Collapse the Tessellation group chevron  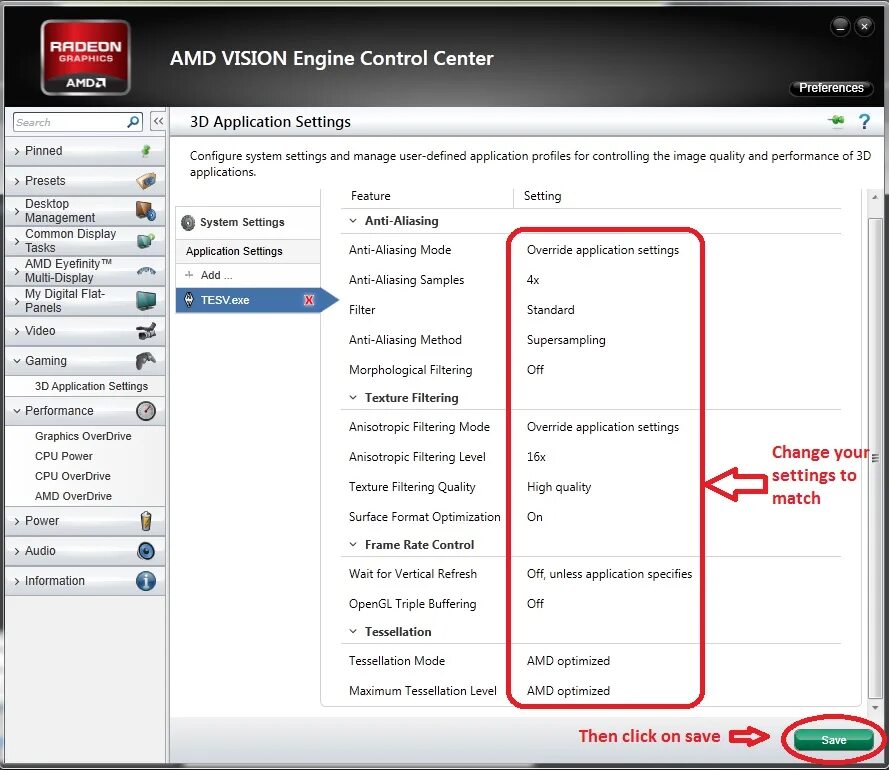point(353,631)
